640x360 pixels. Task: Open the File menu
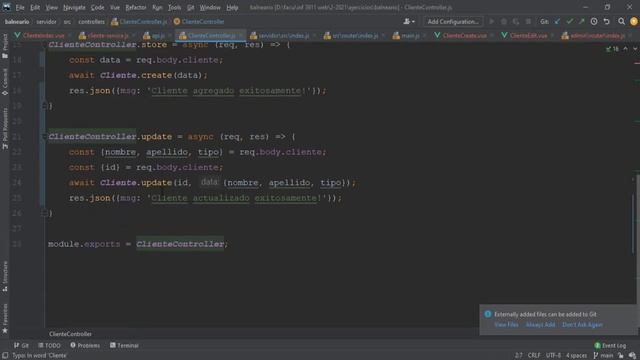20,7
